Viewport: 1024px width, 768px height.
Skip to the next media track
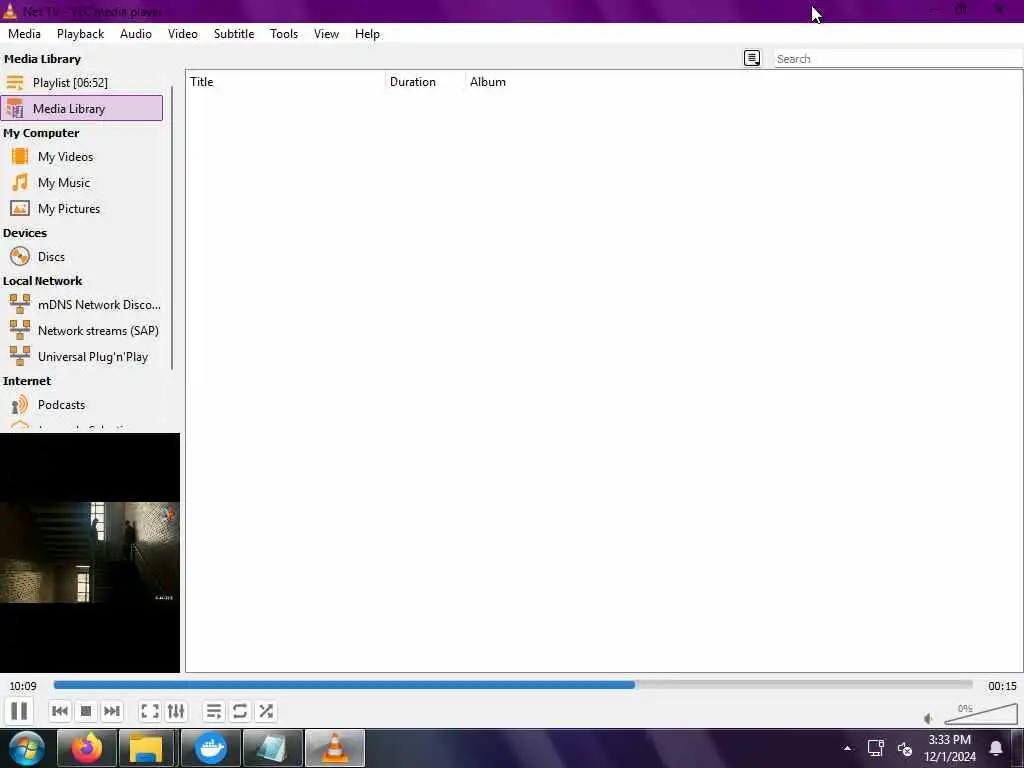(112, 711)
